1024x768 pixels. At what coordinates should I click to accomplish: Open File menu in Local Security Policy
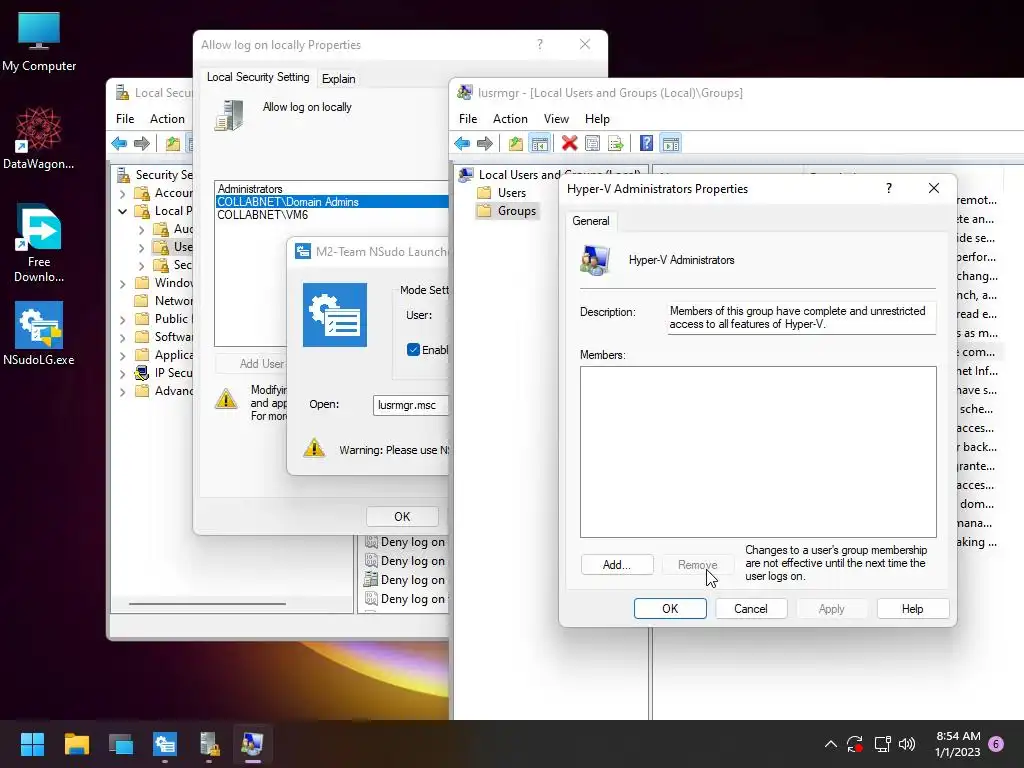click(x=125, y=118)
